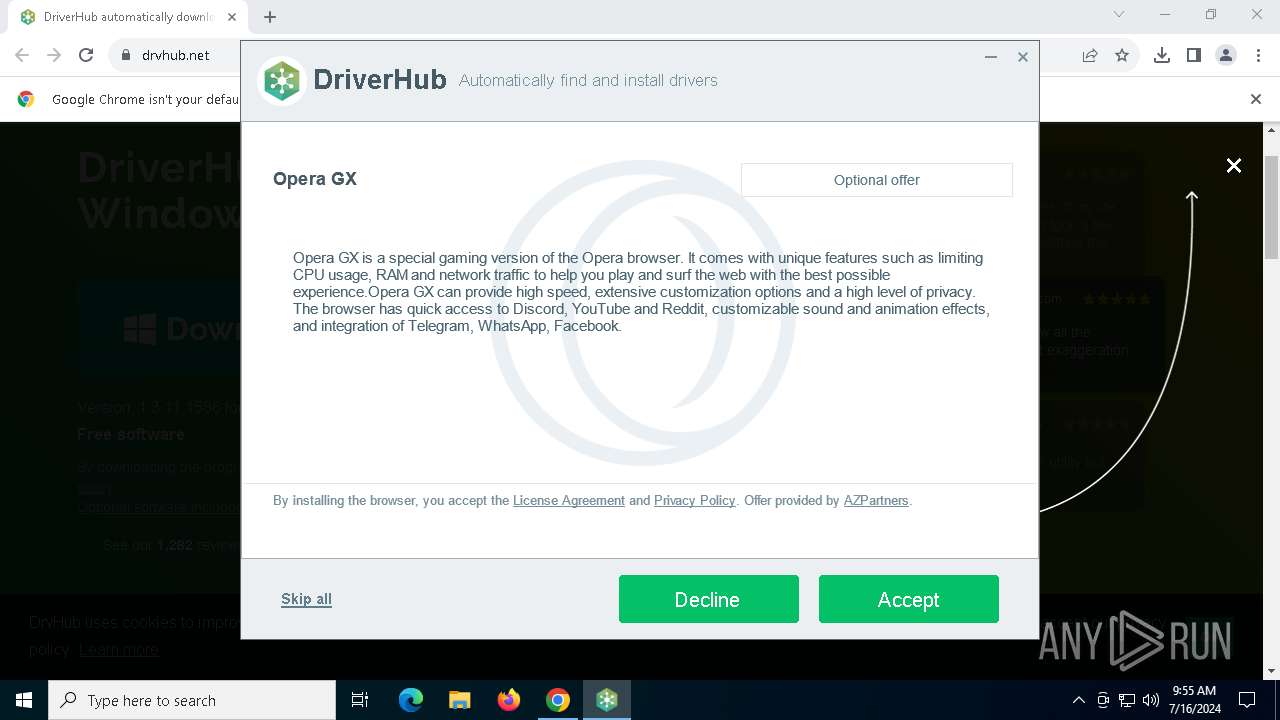Switch to DriverHub taskbar icon
Viewport: 1280px width, 720px height.
607,700
